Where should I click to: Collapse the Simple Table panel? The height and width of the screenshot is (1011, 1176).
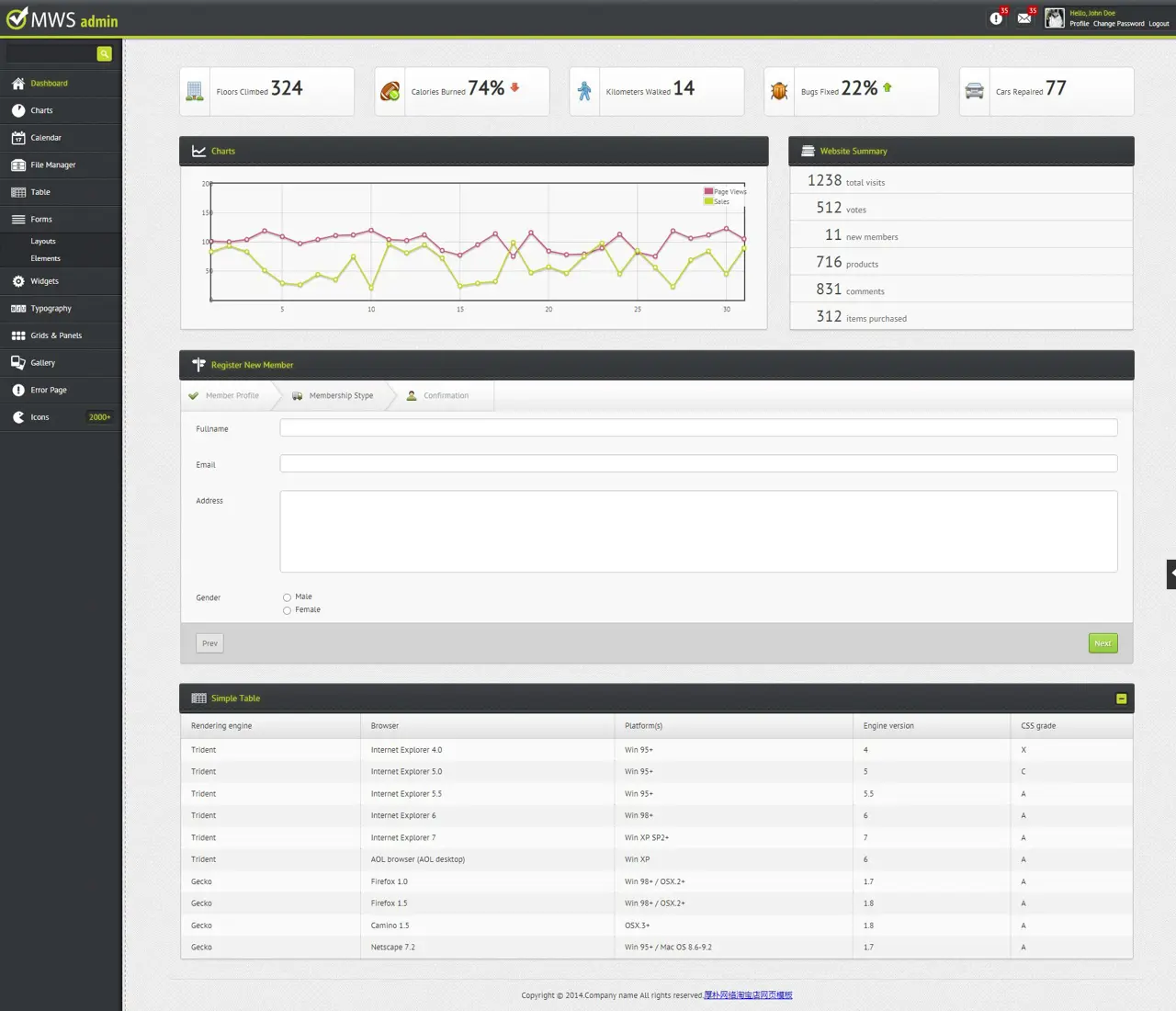(1121, 699)
